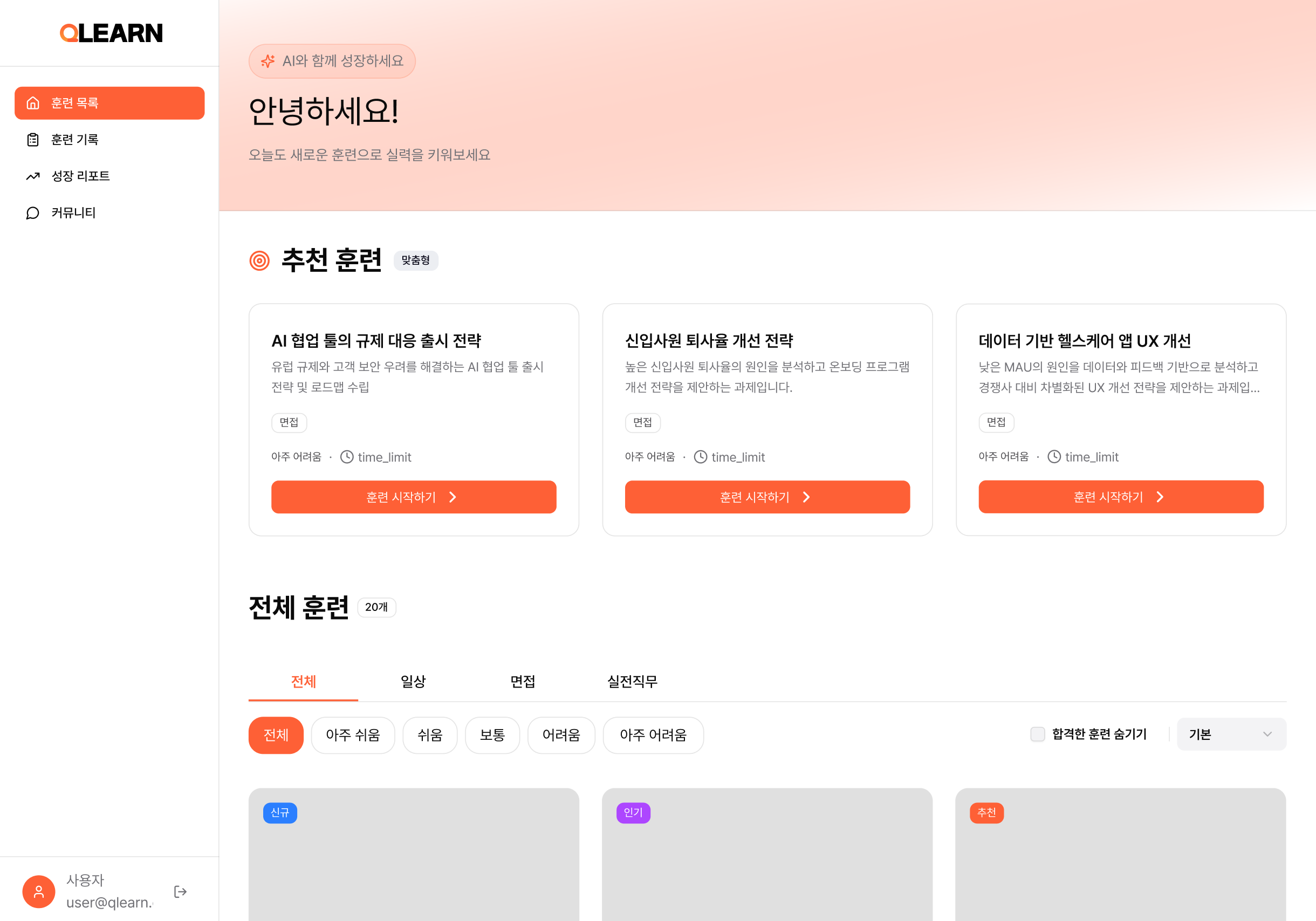The height and width of the screenshot is (921, 1316).
Task: Click the target icon beside 추천 훈련 heading
Action: click(x=259, y=260)
